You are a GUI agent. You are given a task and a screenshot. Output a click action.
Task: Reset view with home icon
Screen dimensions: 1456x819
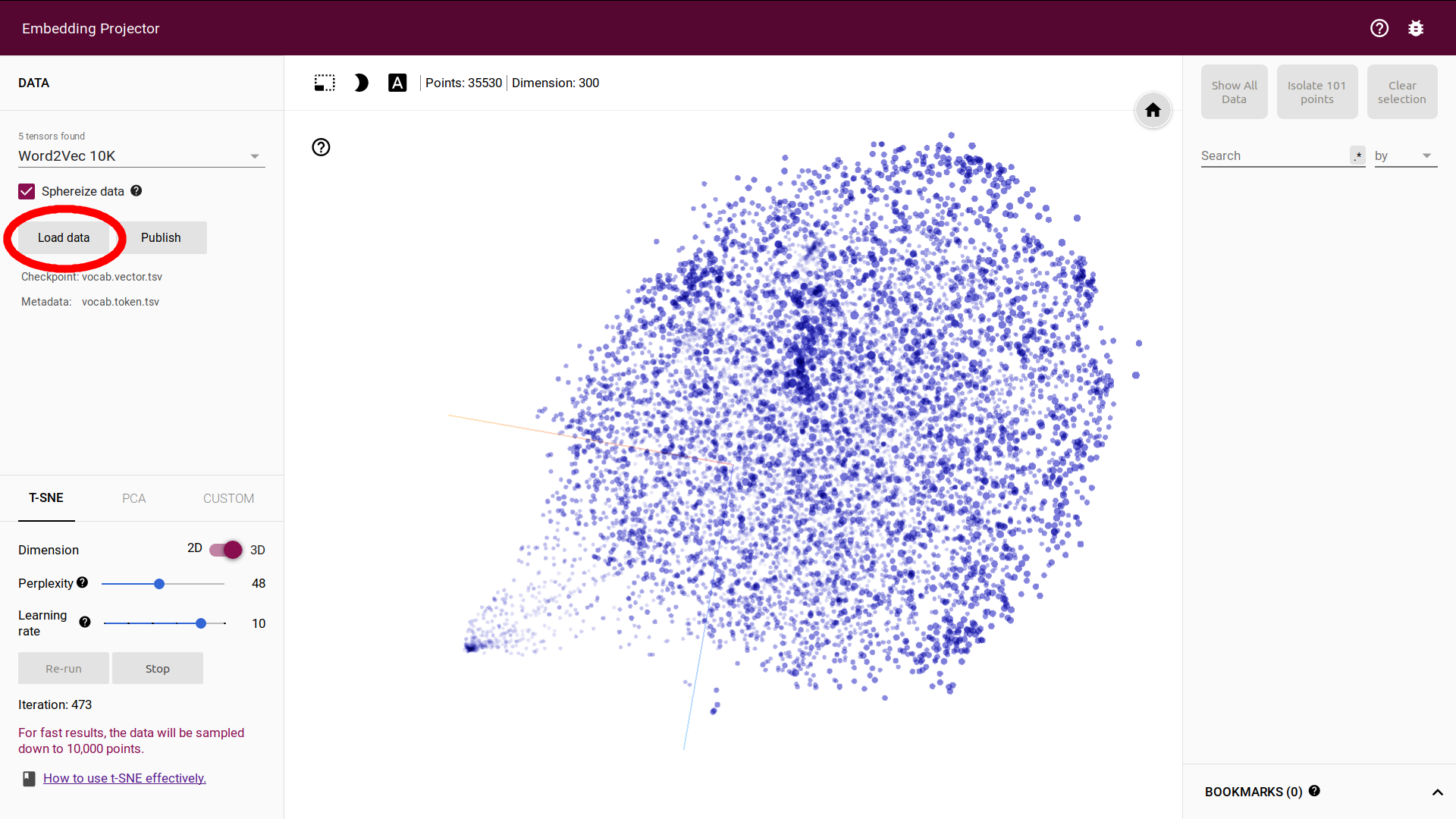[x=1153, y=111]
